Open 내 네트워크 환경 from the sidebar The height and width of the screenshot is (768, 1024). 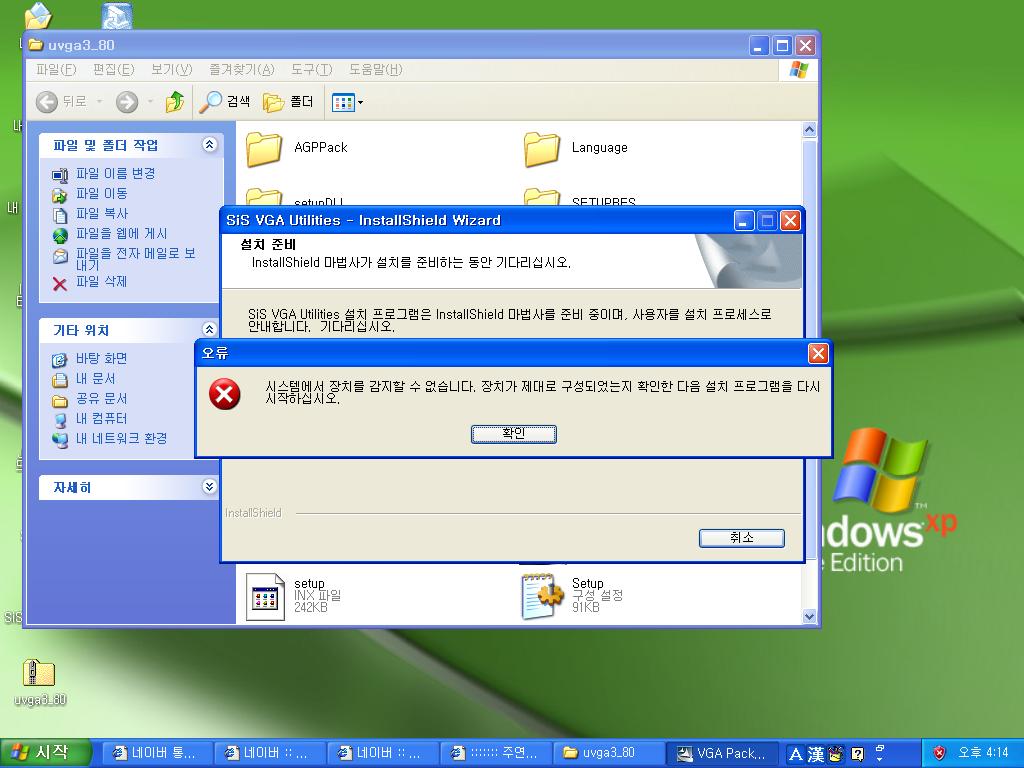[121, 439]
